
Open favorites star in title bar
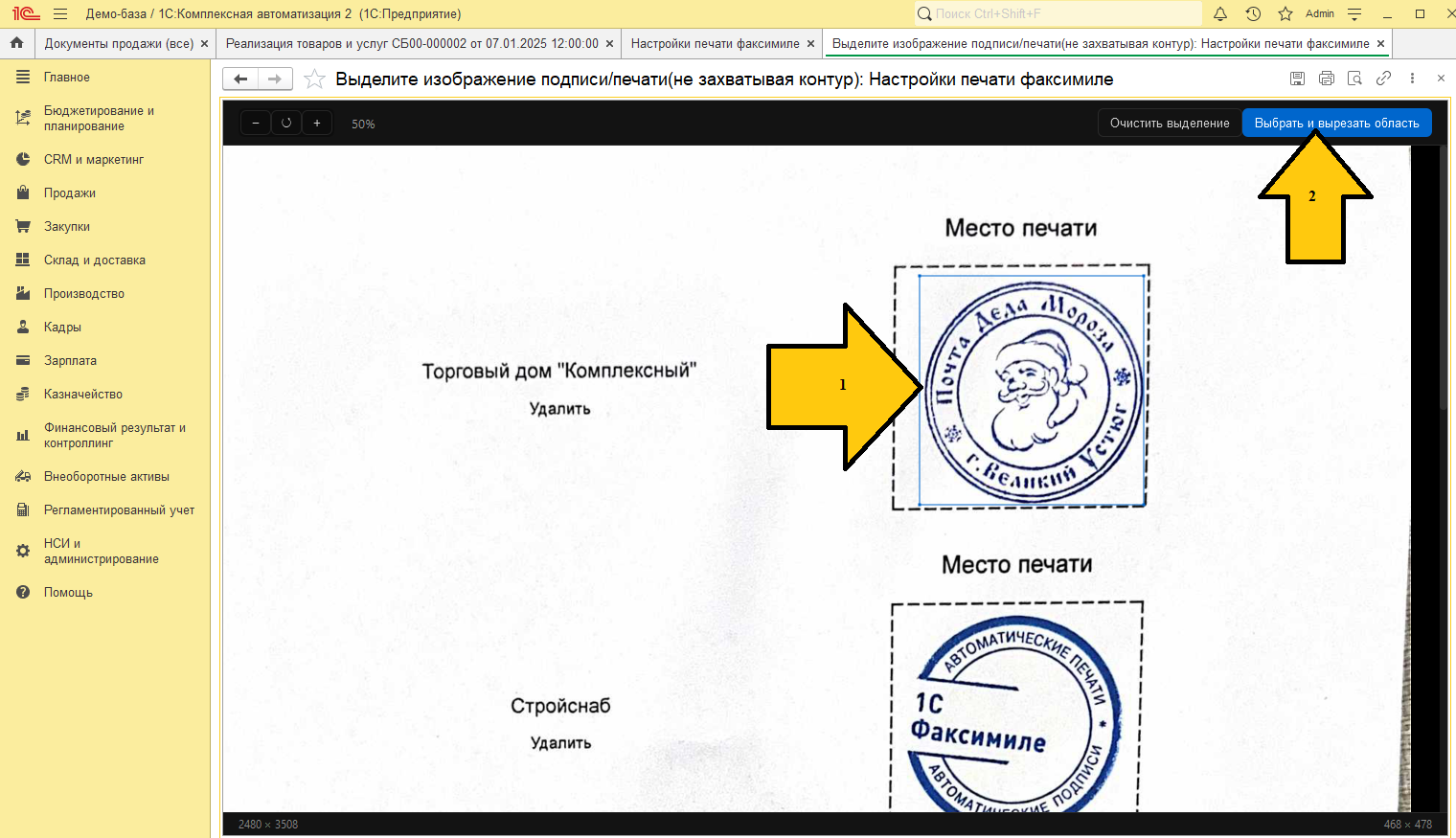tap(1285, 14)
